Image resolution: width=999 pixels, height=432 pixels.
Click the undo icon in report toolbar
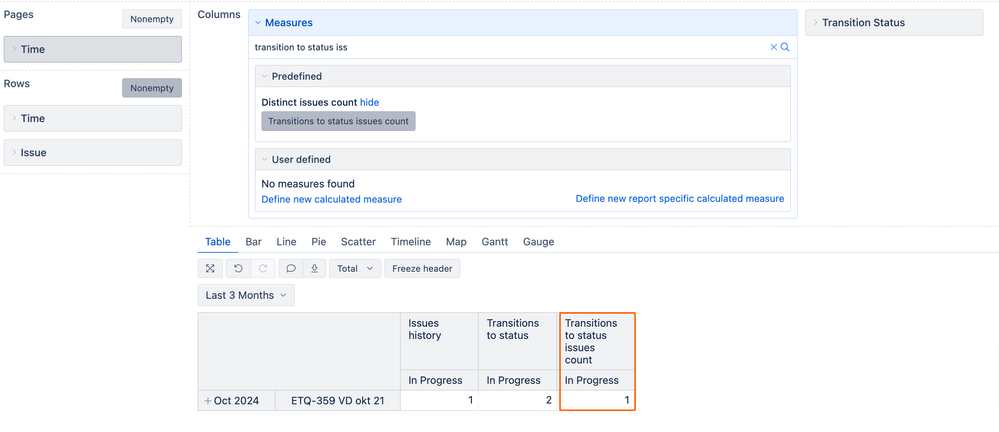point(238,269)
